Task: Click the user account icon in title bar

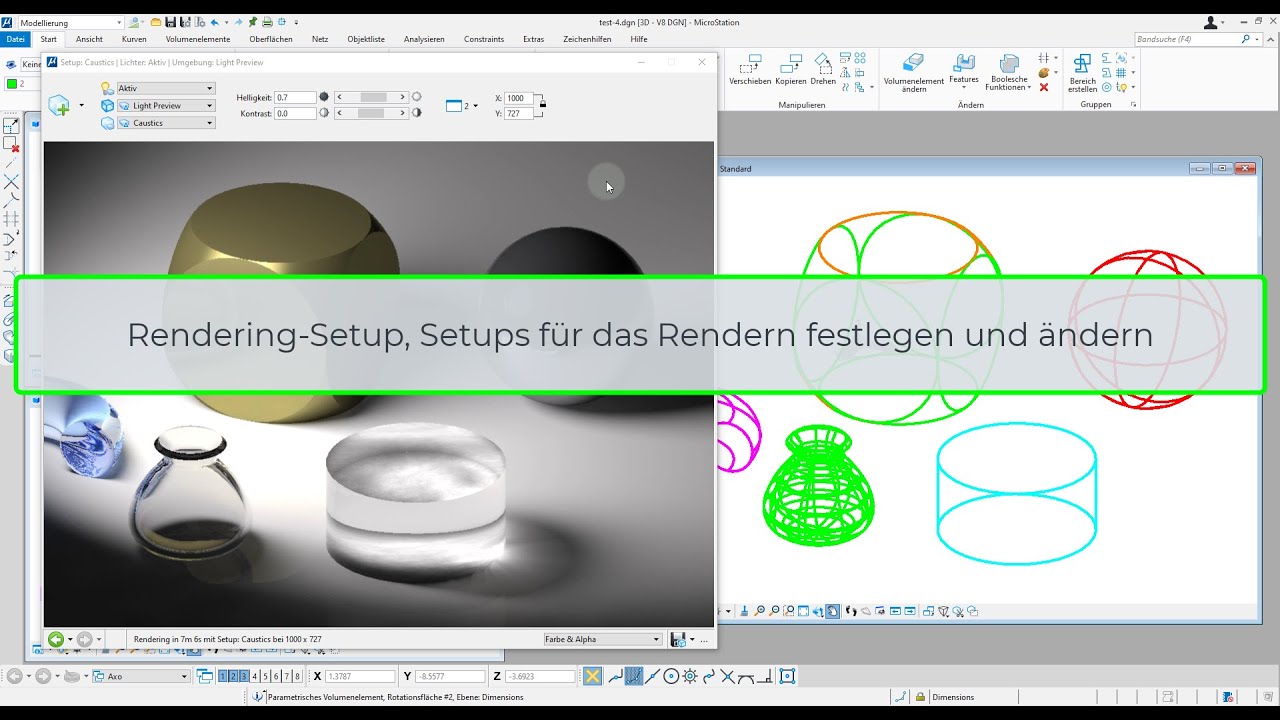Action: click(x=1211, y=22)
